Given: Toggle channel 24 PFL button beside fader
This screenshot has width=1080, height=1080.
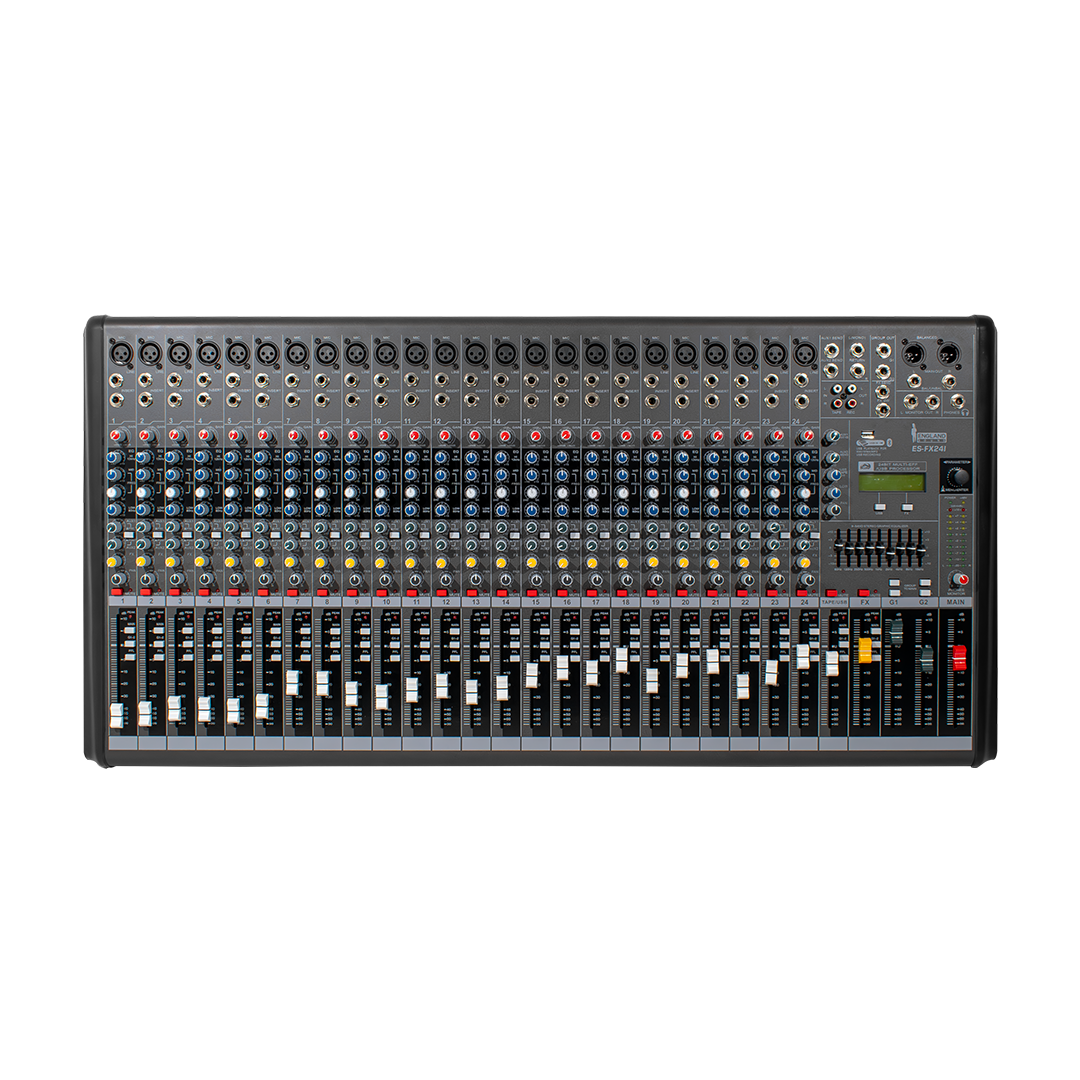Looking at the screenshot, I should [x=813, y=657].
